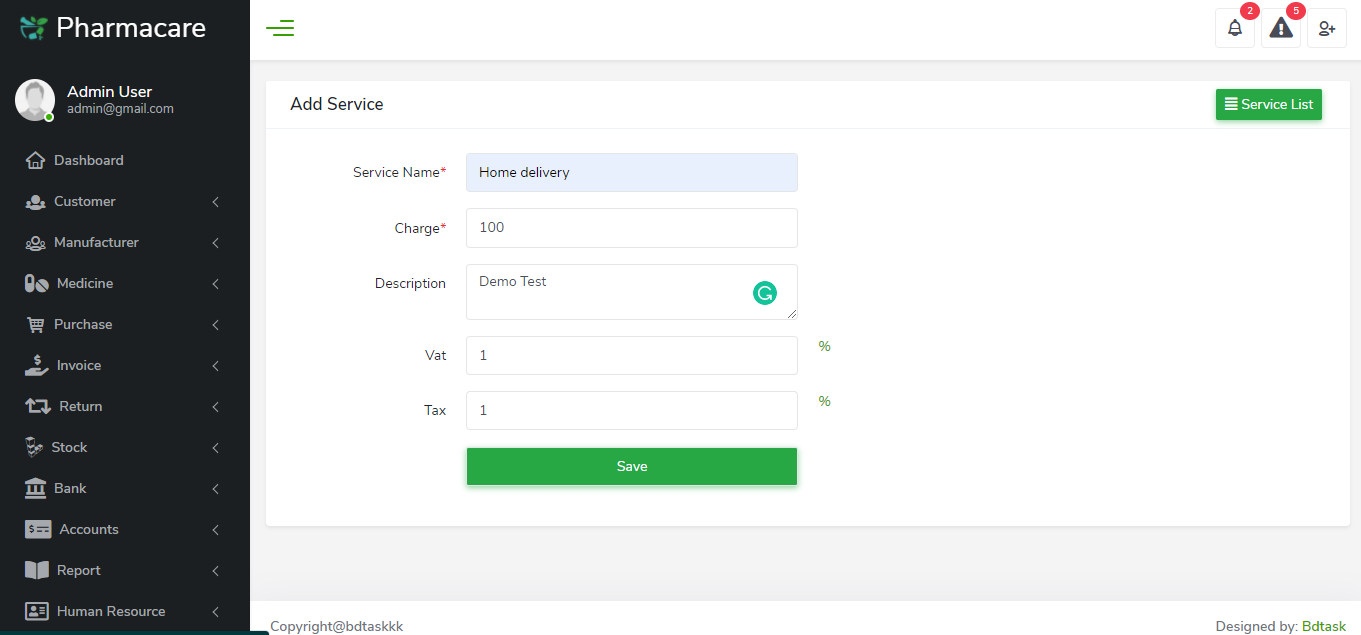Open the warning triangle alerts icon
The width and height of the screenshot is (1361, 635).
tap(1280, 29)
